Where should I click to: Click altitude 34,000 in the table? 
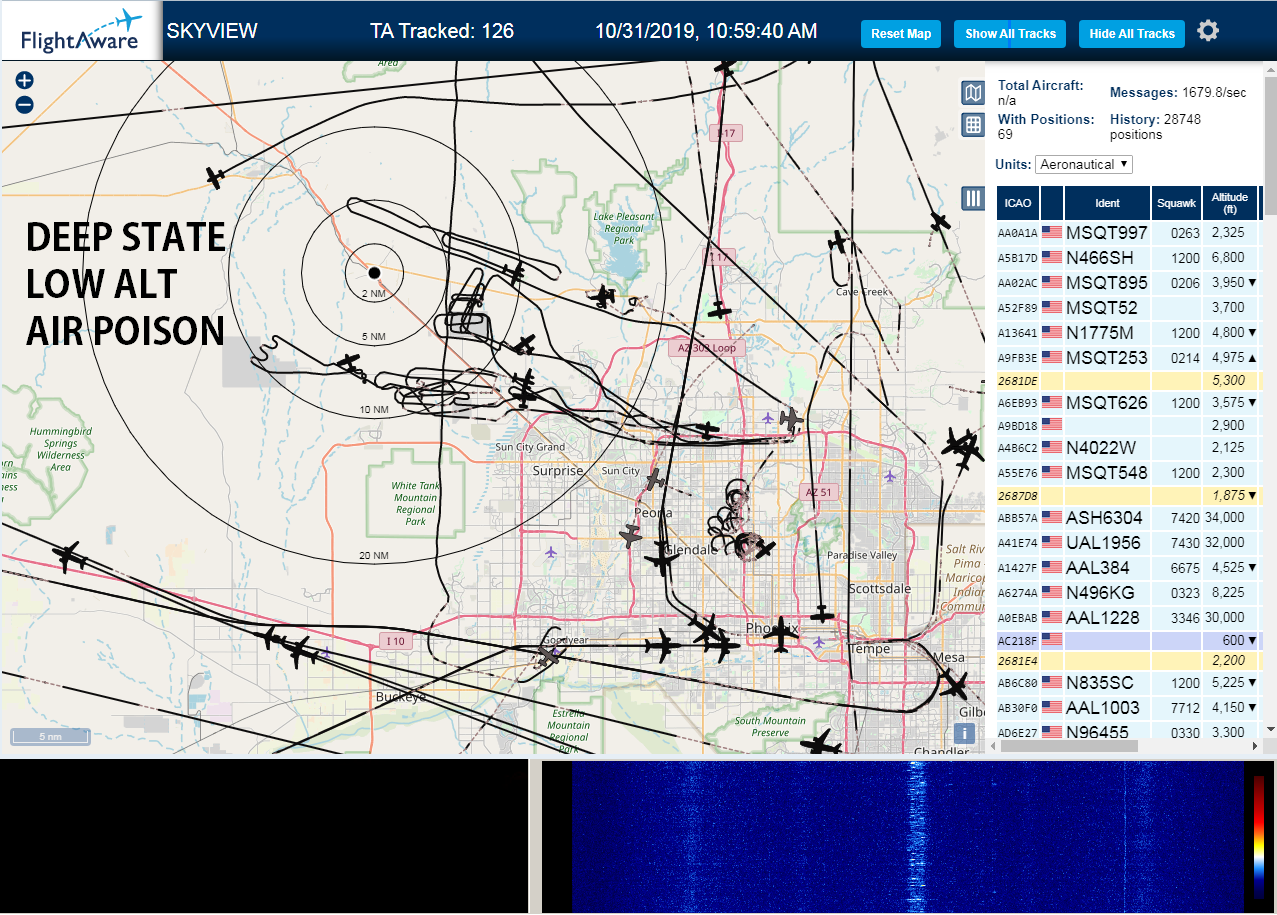click(x=1225, y=518)
